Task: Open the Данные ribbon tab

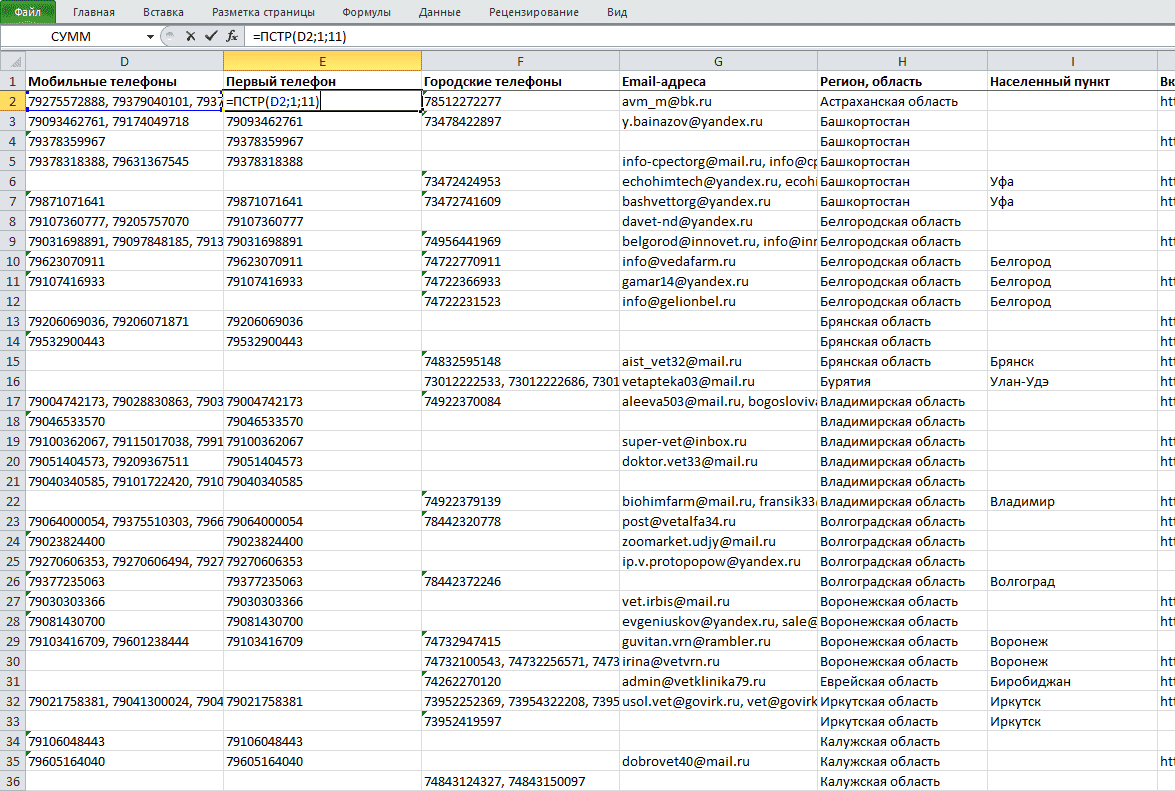Action: point(440,12)
